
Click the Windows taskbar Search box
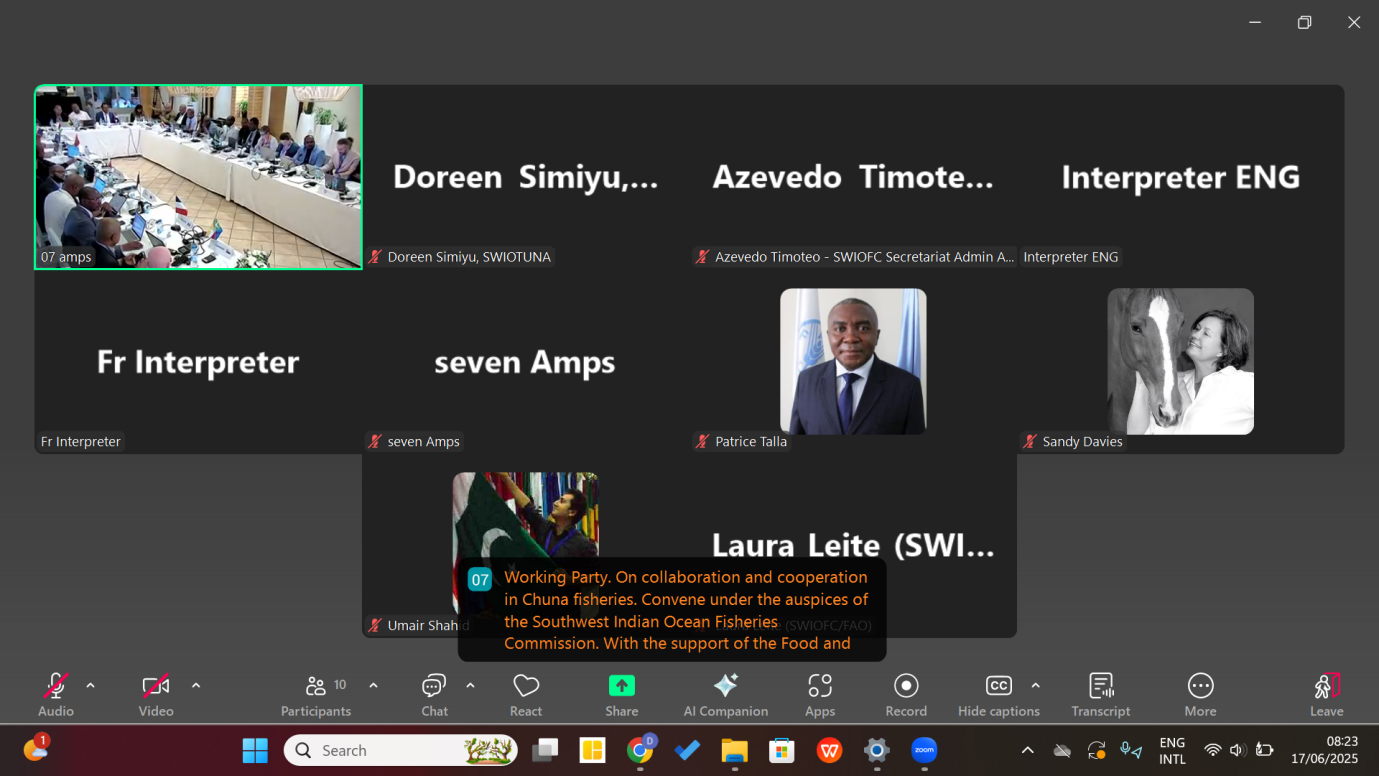point(400,750)
